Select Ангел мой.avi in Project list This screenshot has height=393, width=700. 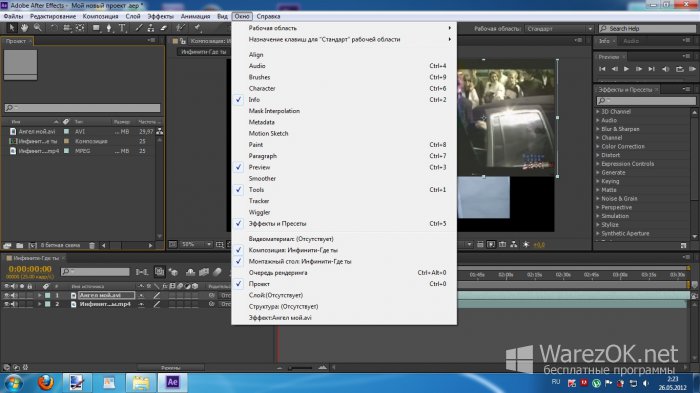37,132
